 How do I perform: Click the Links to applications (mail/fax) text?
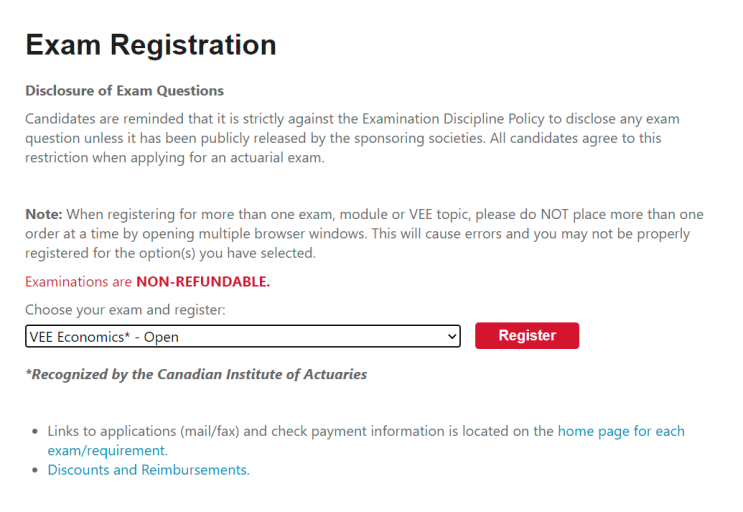tap(143, 431)
